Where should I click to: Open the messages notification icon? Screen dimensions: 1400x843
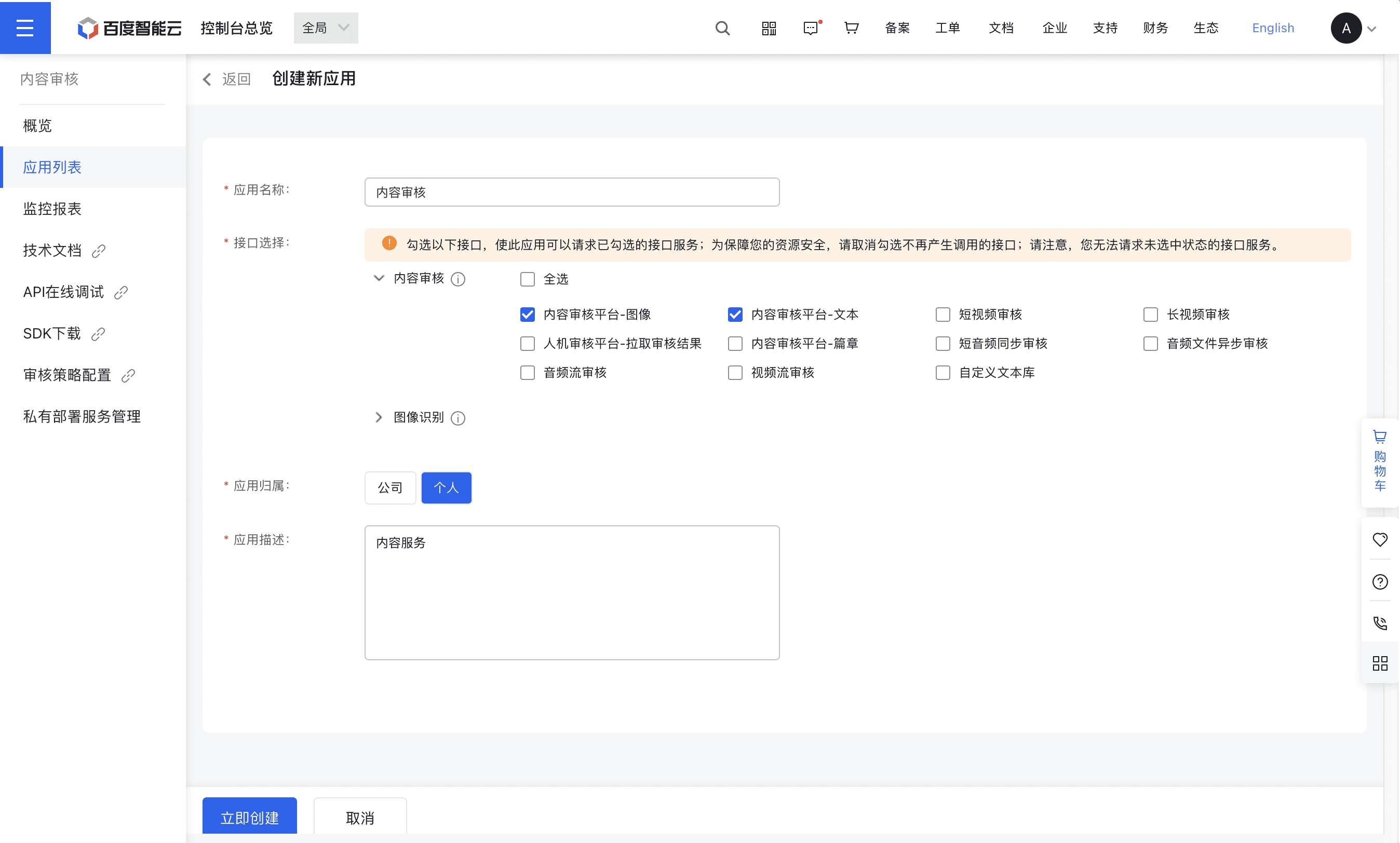[811, 28]
